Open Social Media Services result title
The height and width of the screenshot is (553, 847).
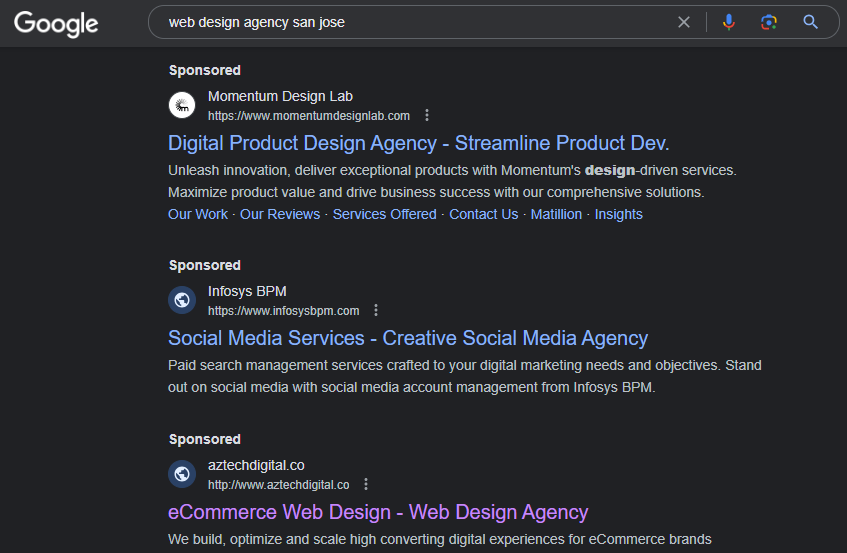[x=408, y=338]
